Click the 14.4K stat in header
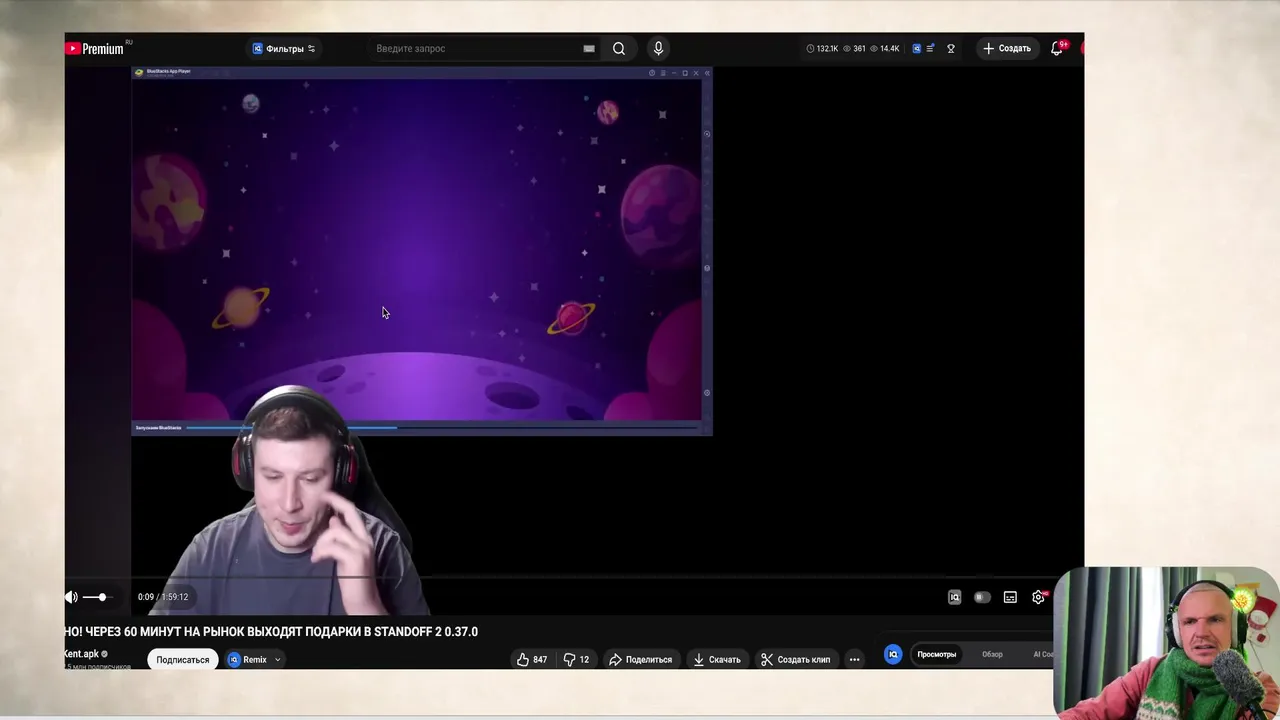The height and width of the screenshot is (720, 1280). click(x=884, y=48)
